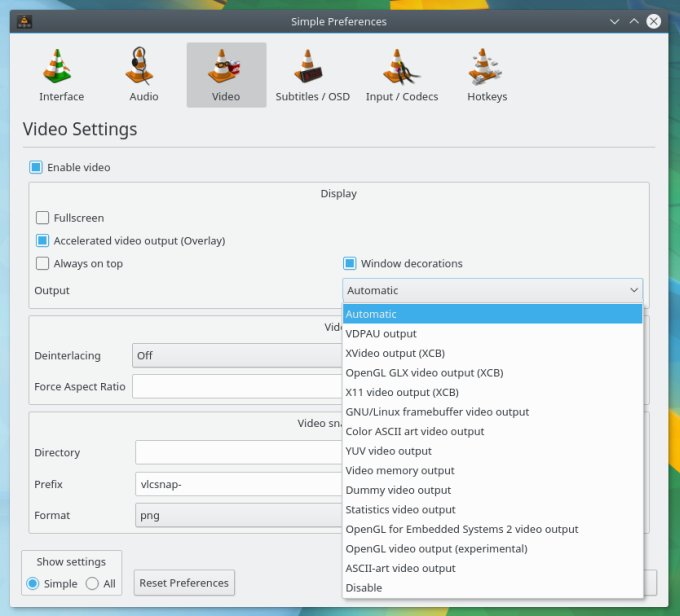Choose Color ASCII art video output
Viewport: 680px width, 616px height.
492,431
